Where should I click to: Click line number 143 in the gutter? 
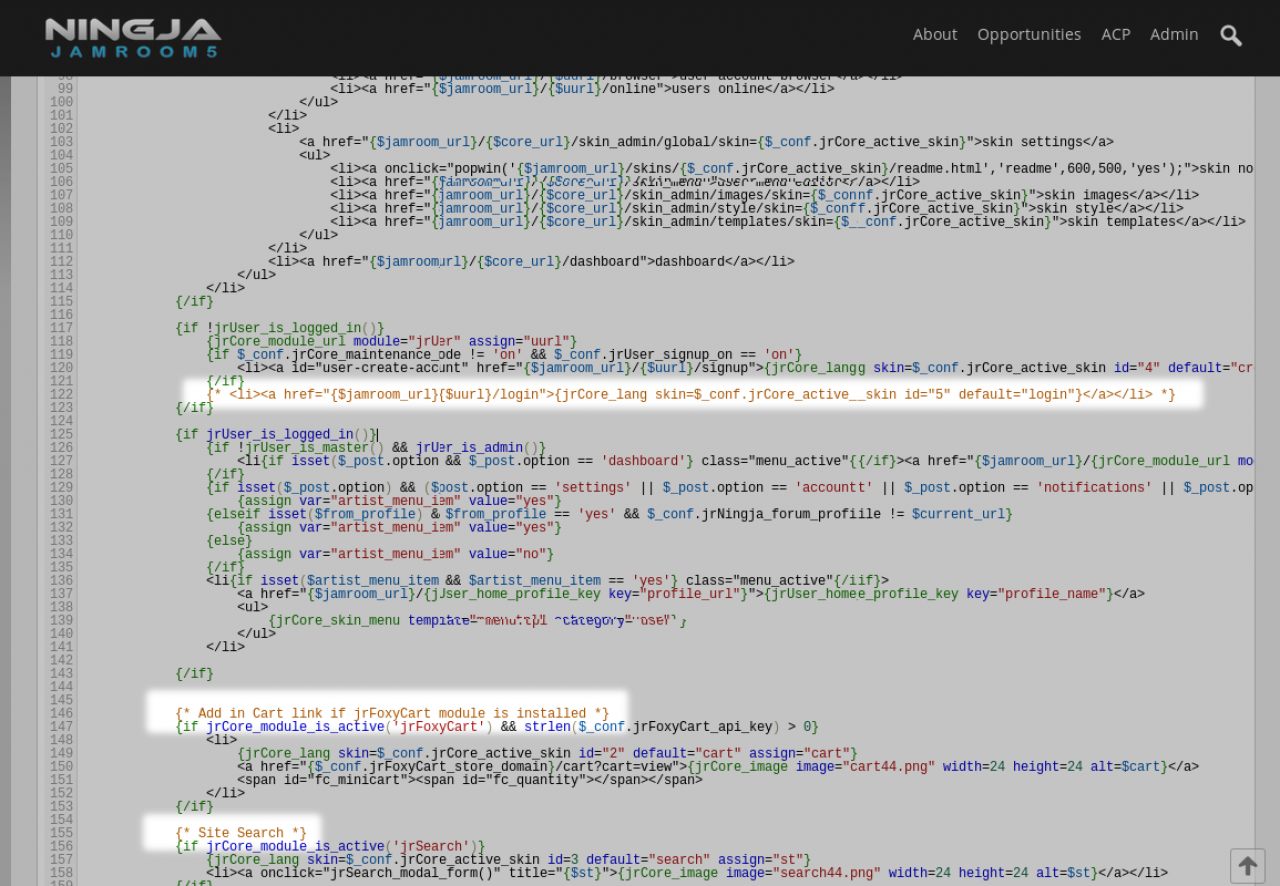[x=61, y=674]
